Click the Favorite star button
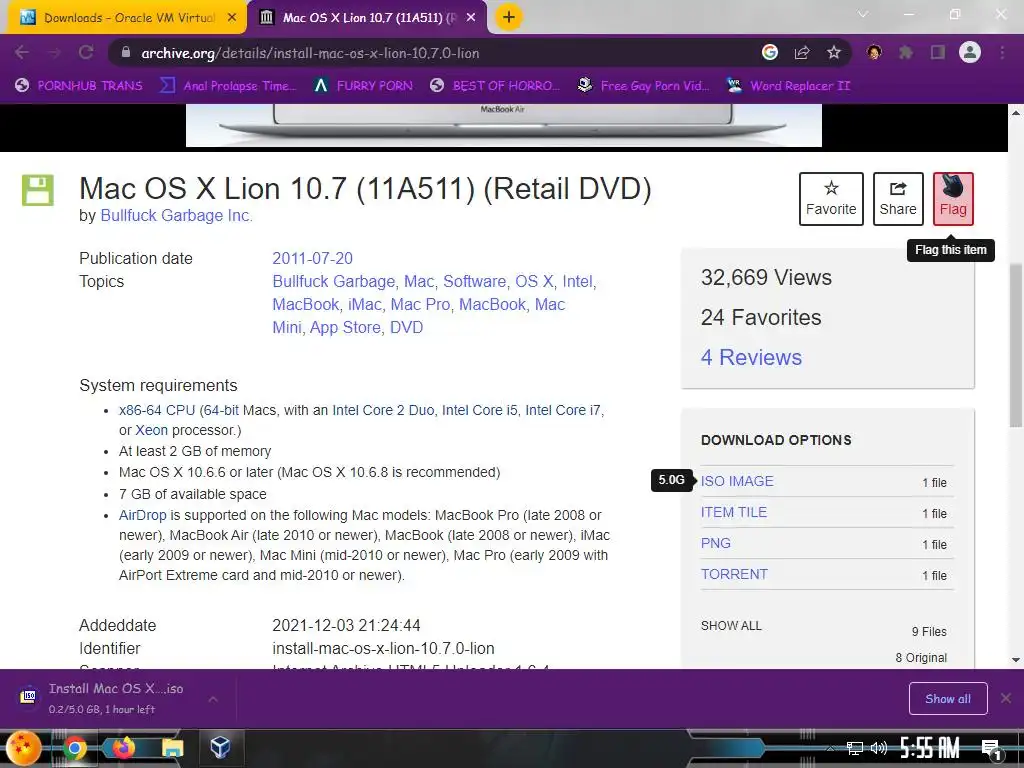Screen dimensions: 1024x768 [831, 199]
